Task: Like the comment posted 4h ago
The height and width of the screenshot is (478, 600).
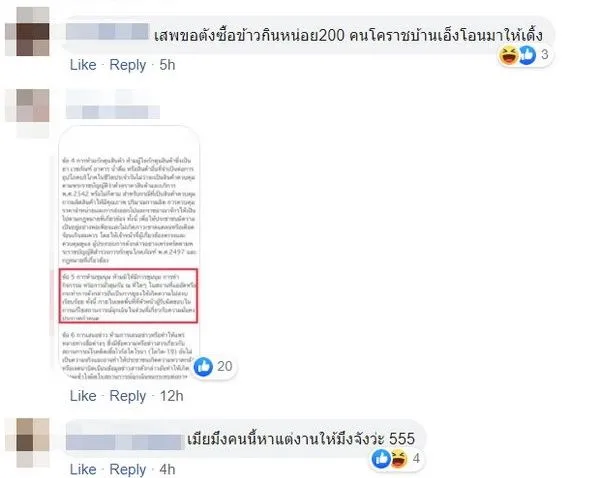Action: click(x=83, y=469)
